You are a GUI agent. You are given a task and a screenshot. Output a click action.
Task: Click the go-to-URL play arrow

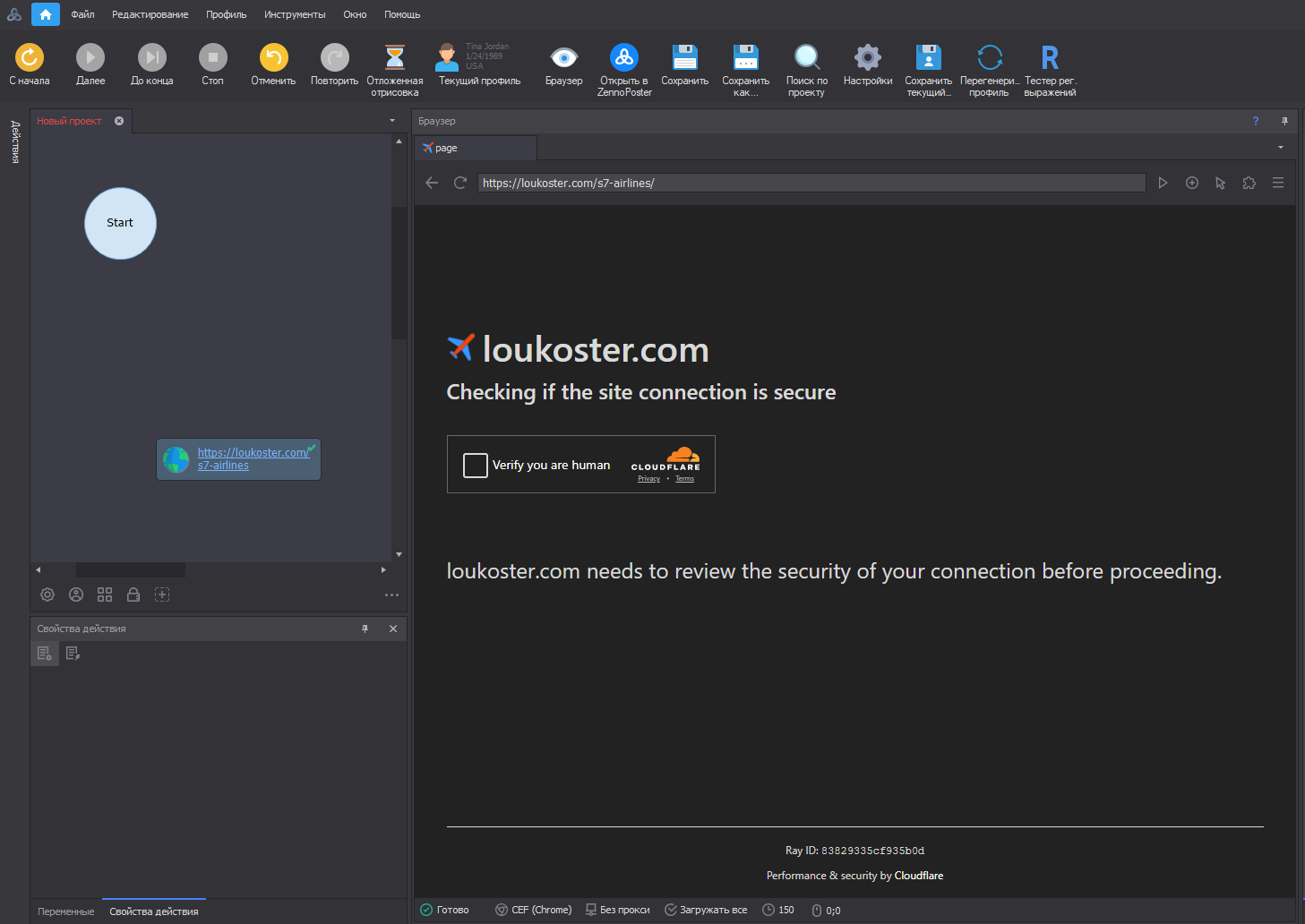[x=1163, y=183]
